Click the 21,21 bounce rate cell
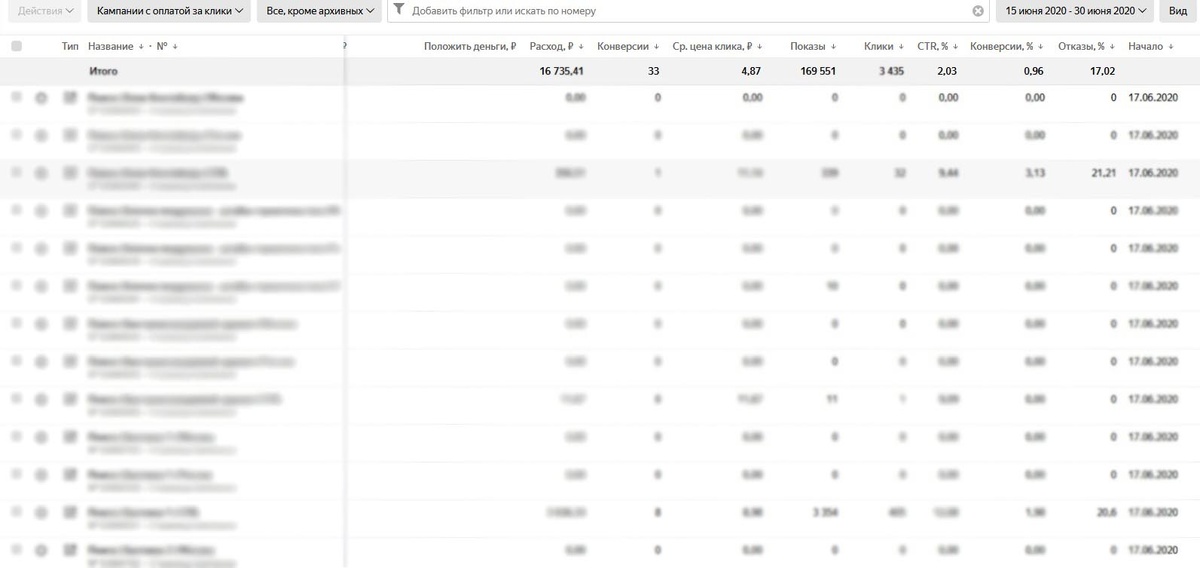 point(1103,173)
